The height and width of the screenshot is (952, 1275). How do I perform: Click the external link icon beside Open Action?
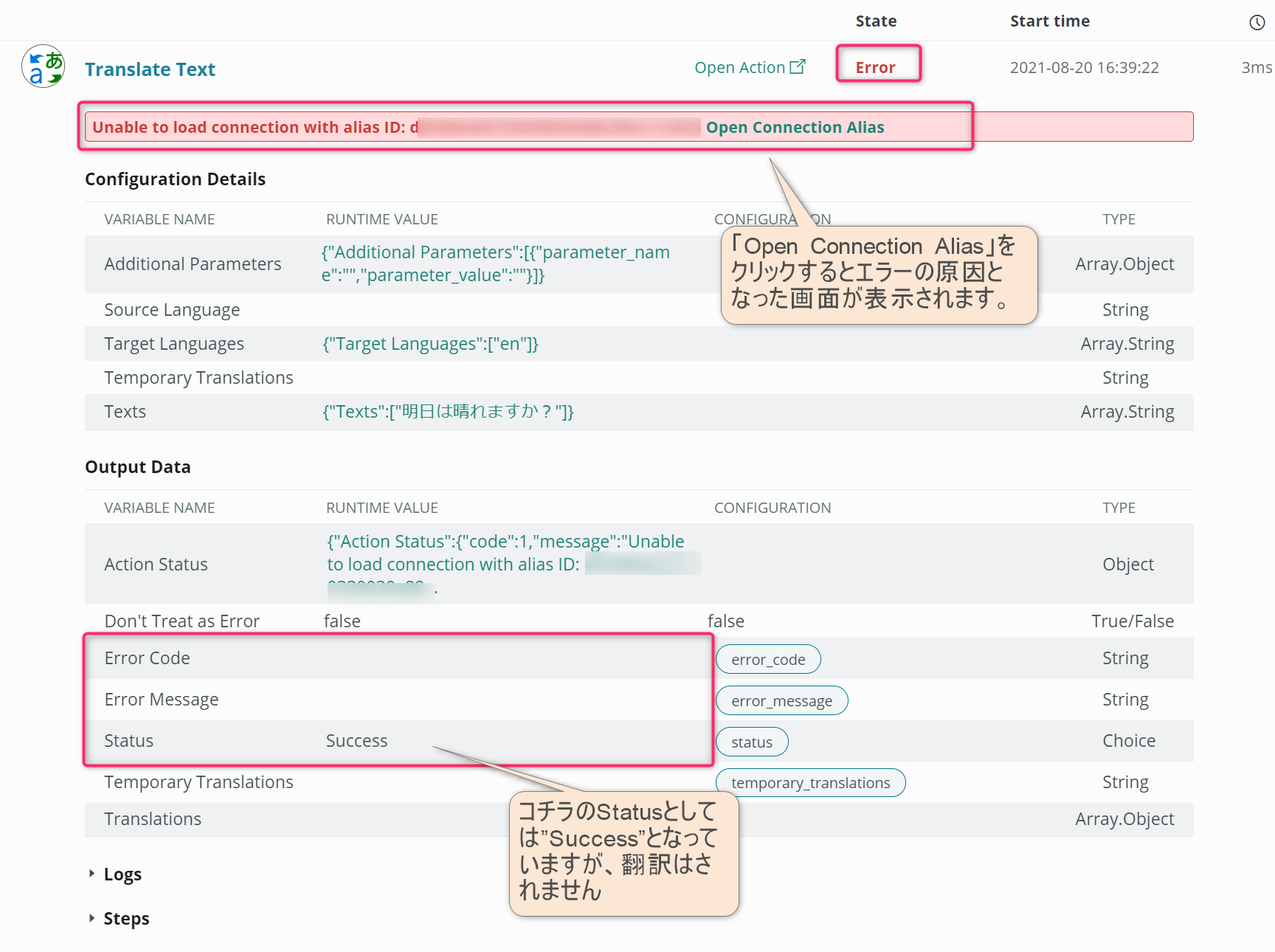pyautogui.click(x=798, y=66)
